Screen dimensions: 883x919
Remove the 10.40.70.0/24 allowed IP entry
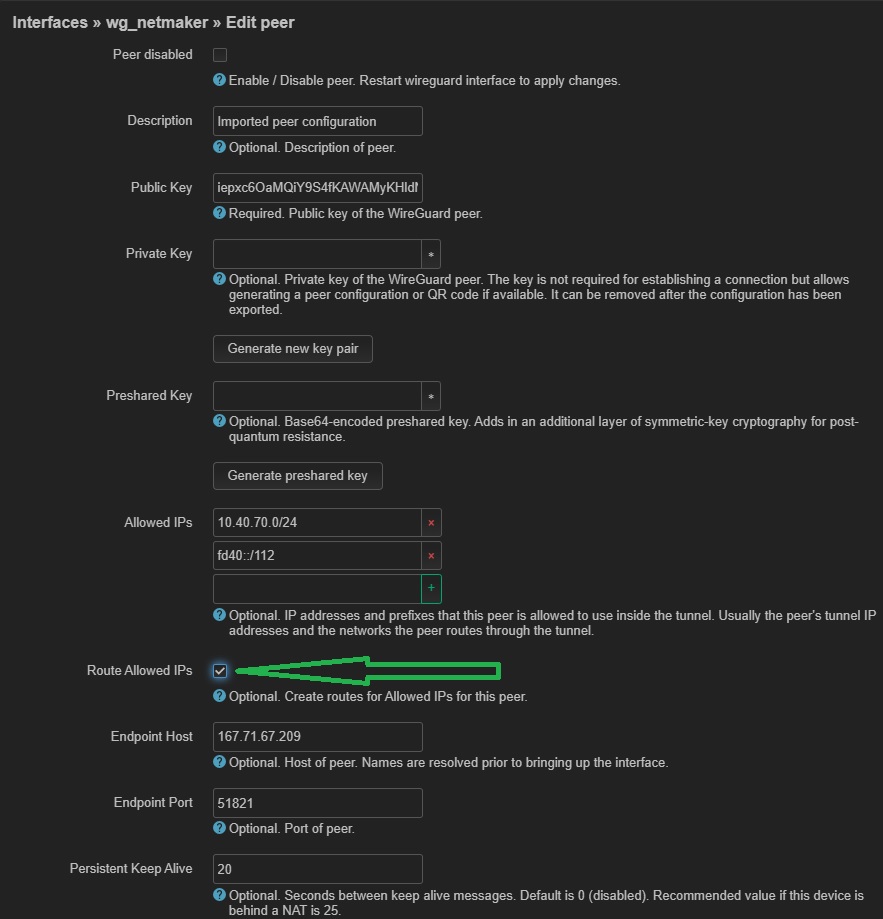pyautogui.click(x=431, y=522)
